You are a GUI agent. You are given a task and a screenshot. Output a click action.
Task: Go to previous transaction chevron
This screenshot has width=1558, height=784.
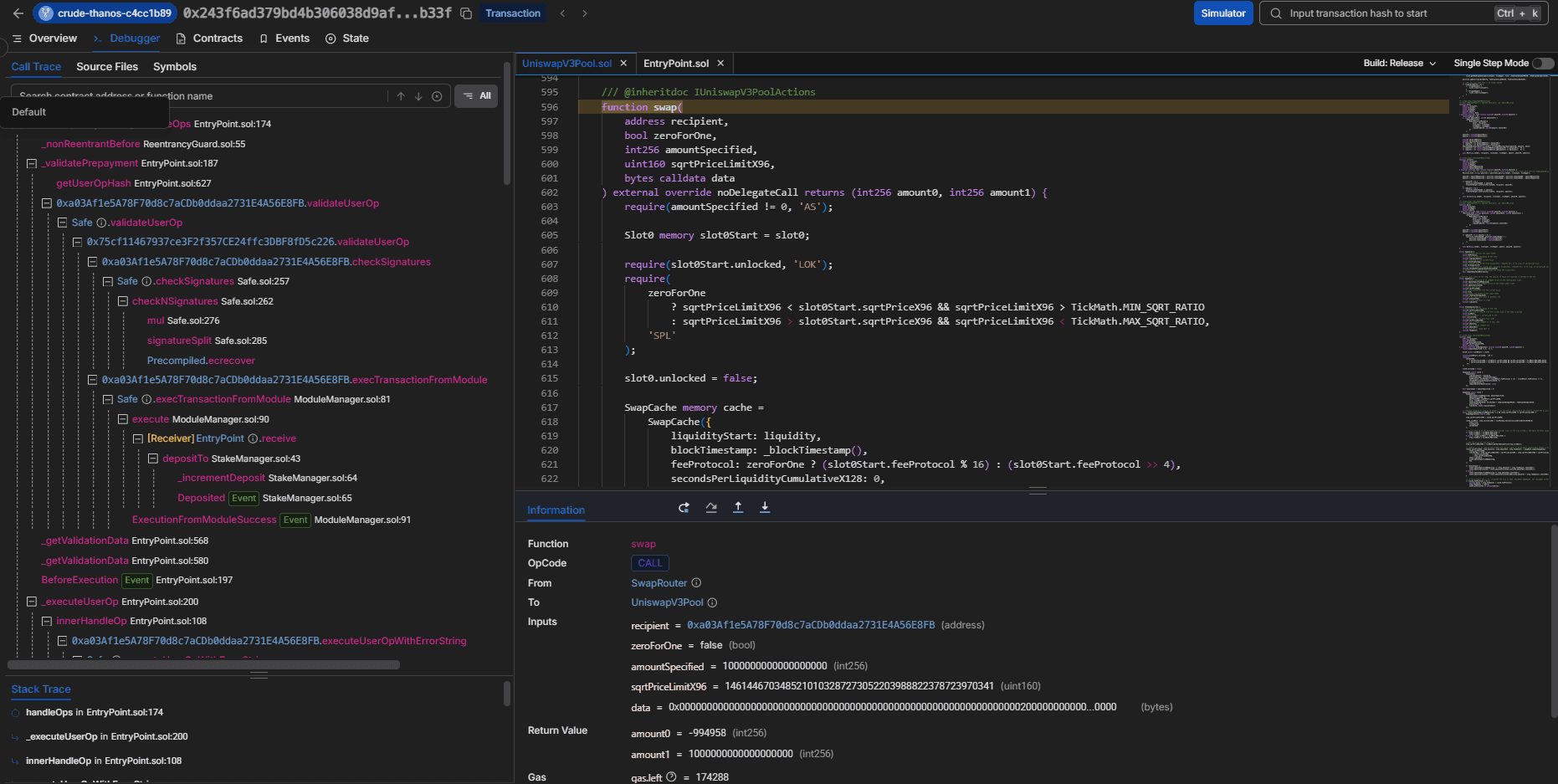click(563, 13)
